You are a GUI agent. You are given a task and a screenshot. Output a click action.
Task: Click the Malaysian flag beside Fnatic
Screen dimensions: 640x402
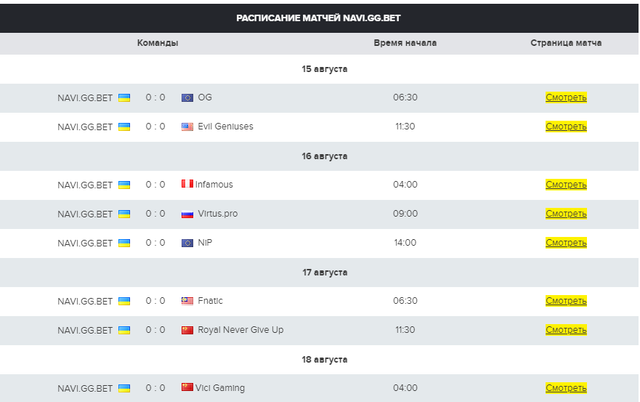point(187,301)
